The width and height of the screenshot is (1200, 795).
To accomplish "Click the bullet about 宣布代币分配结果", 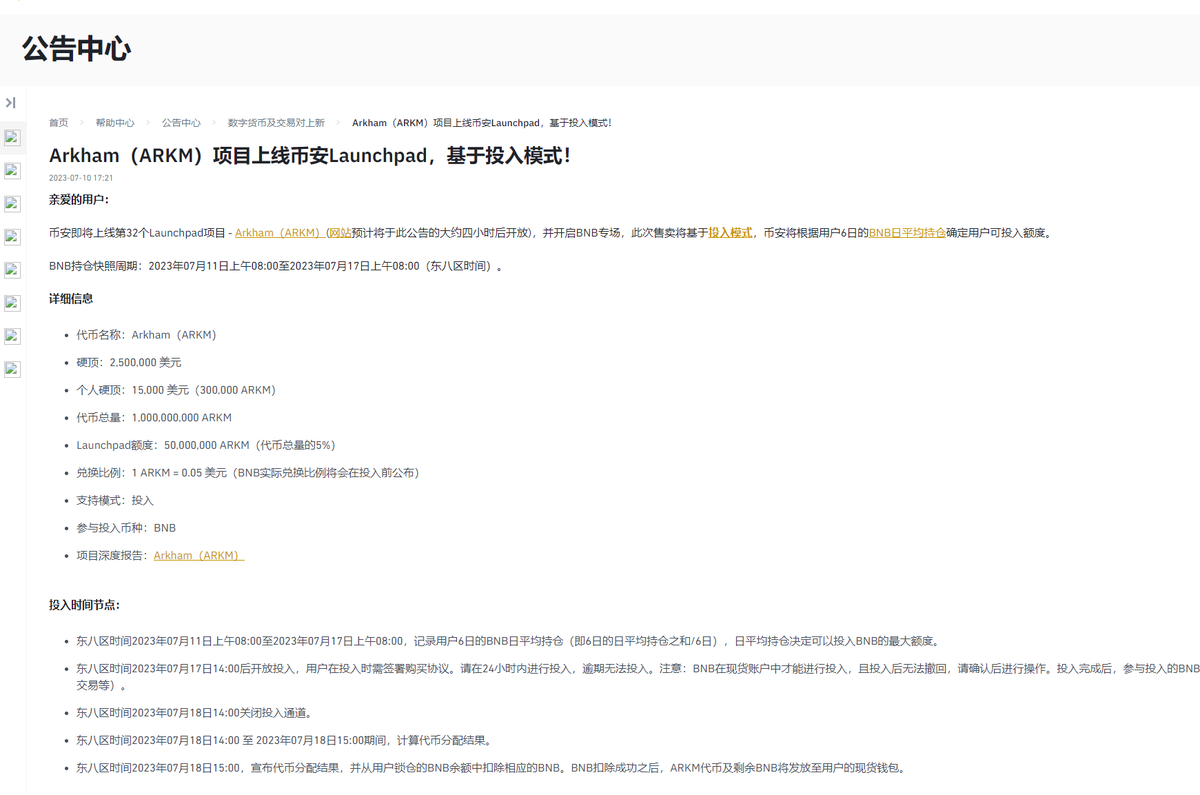I will [491, 769].
